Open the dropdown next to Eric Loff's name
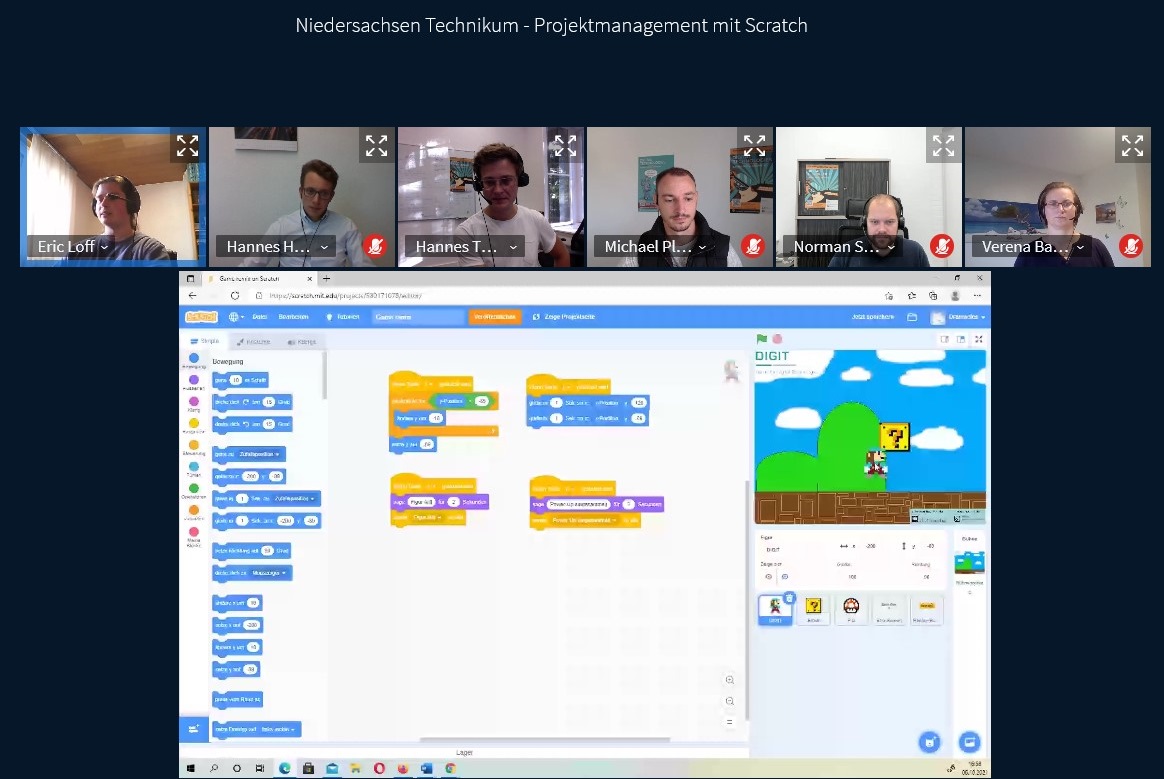Viewport: 1164px width, 779px height. (x=104, y=247)
